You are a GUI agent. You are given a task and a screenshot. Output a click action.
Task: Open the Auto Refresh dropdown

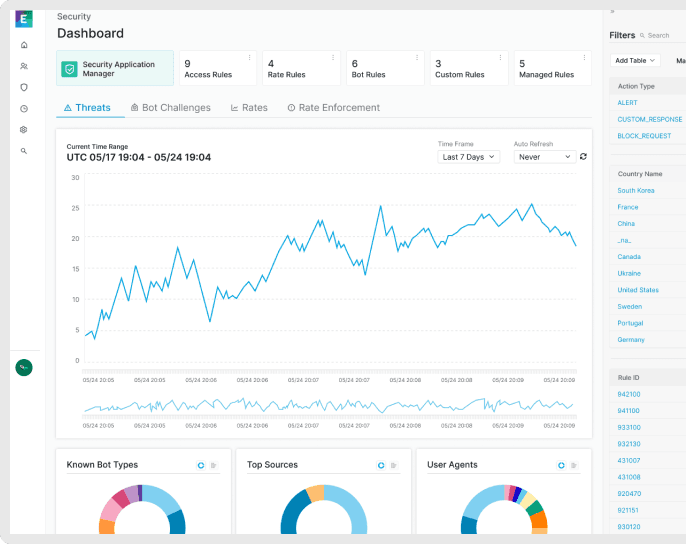(x=544, y=157)
